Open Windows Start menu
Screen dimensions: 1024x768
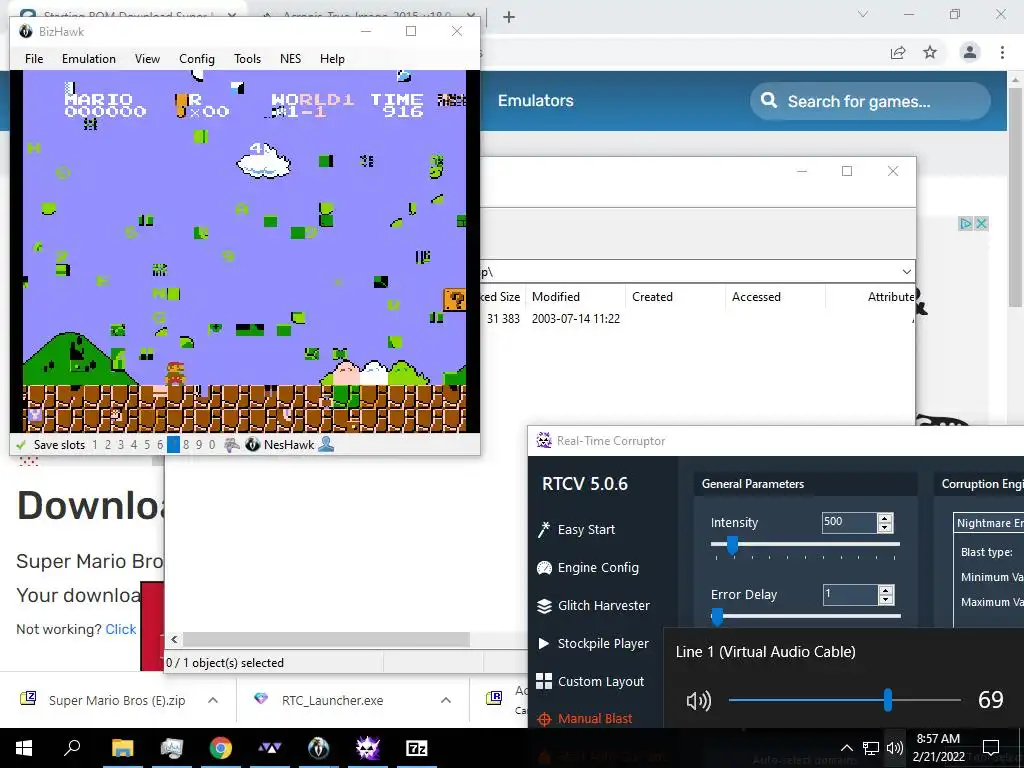pos(24,748)
